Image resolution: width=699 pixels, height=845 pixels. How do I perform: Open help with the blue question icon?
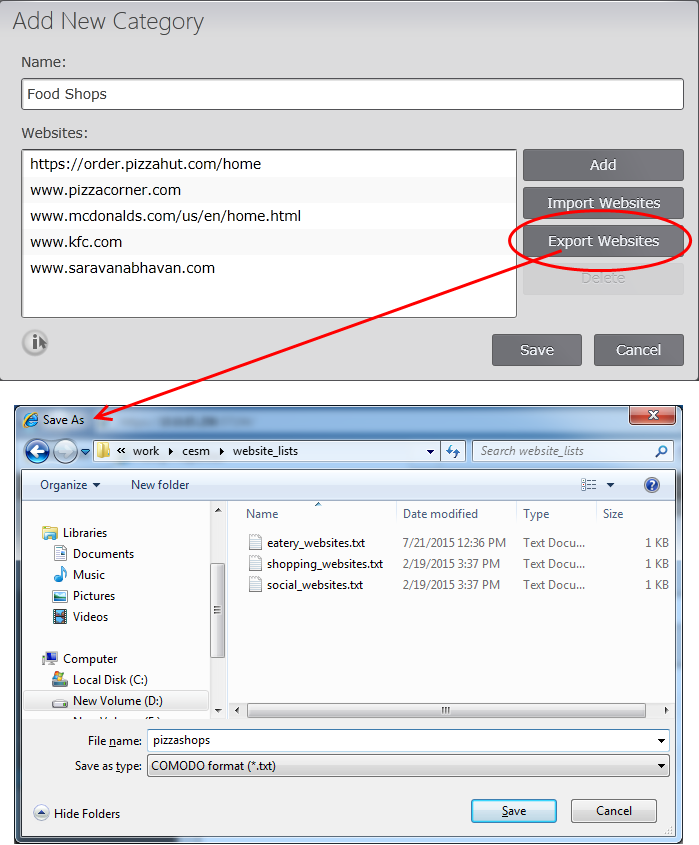(652, 485)
